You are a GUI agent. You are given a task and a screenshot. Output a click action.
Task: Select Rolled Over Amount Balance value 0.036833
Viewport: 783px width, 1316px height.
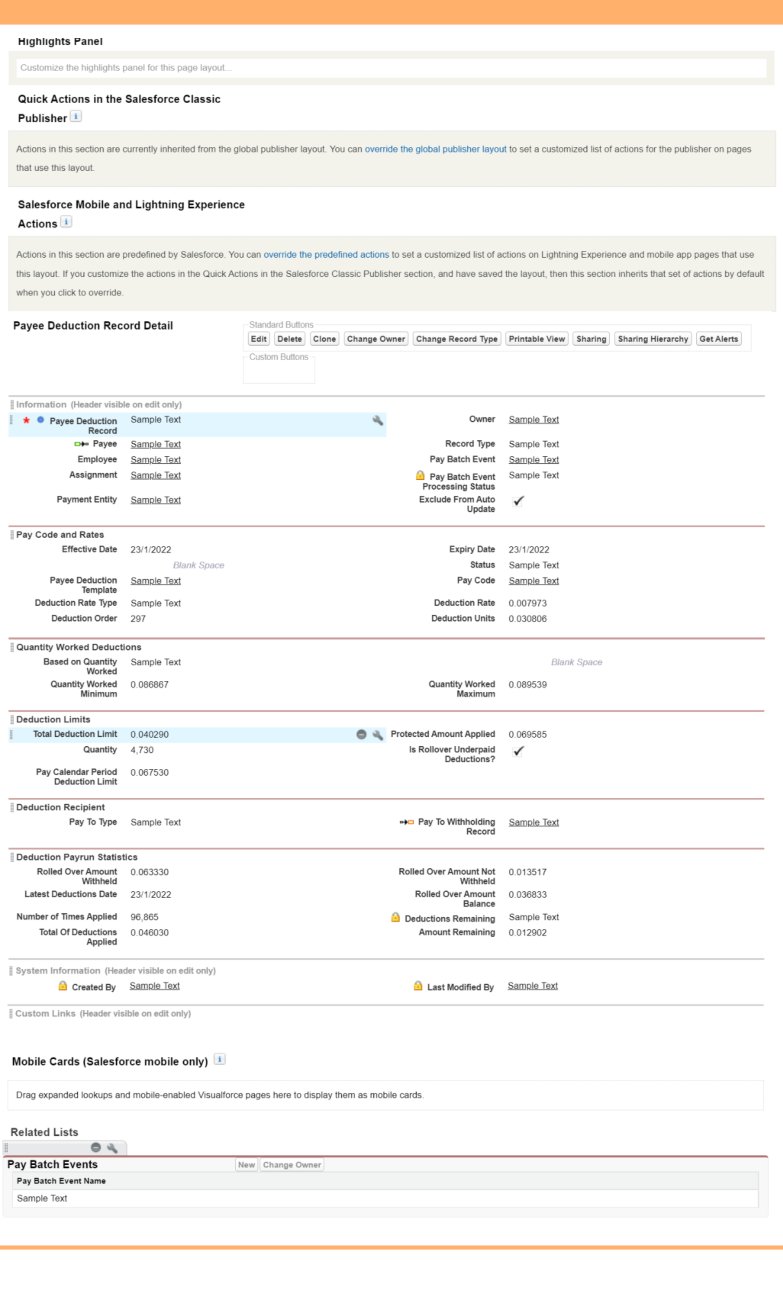point(528,895)
